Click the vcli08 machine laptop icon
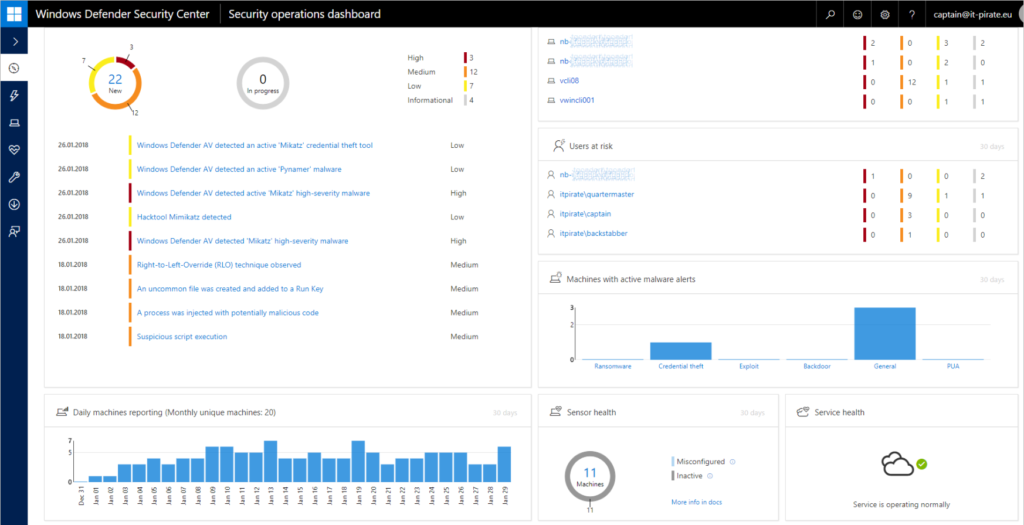Image resolution: width=1024 pixels, height=525 pixels. point(551,81)
